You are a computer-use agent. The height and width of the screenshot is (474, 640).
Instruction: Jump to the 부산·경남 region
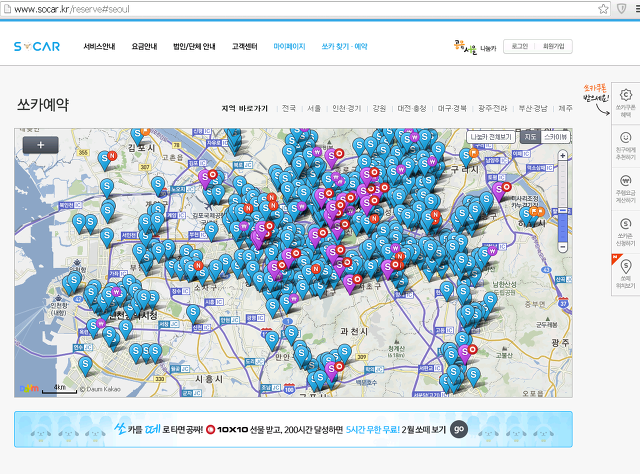533,108
